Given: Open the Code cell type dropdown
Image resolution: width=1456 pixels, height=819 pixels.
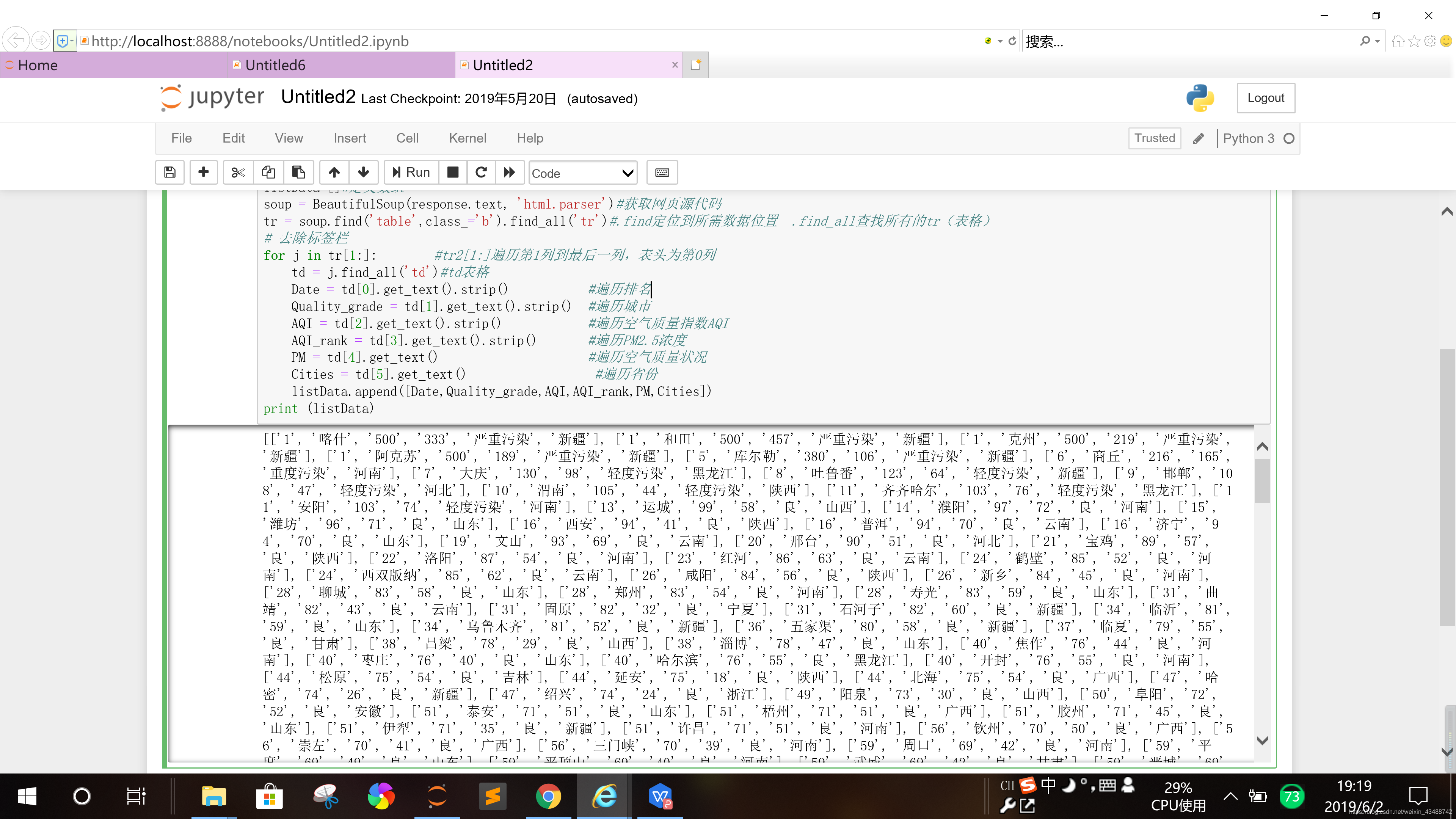Looking at the screenshot, I should pos(583,174).
